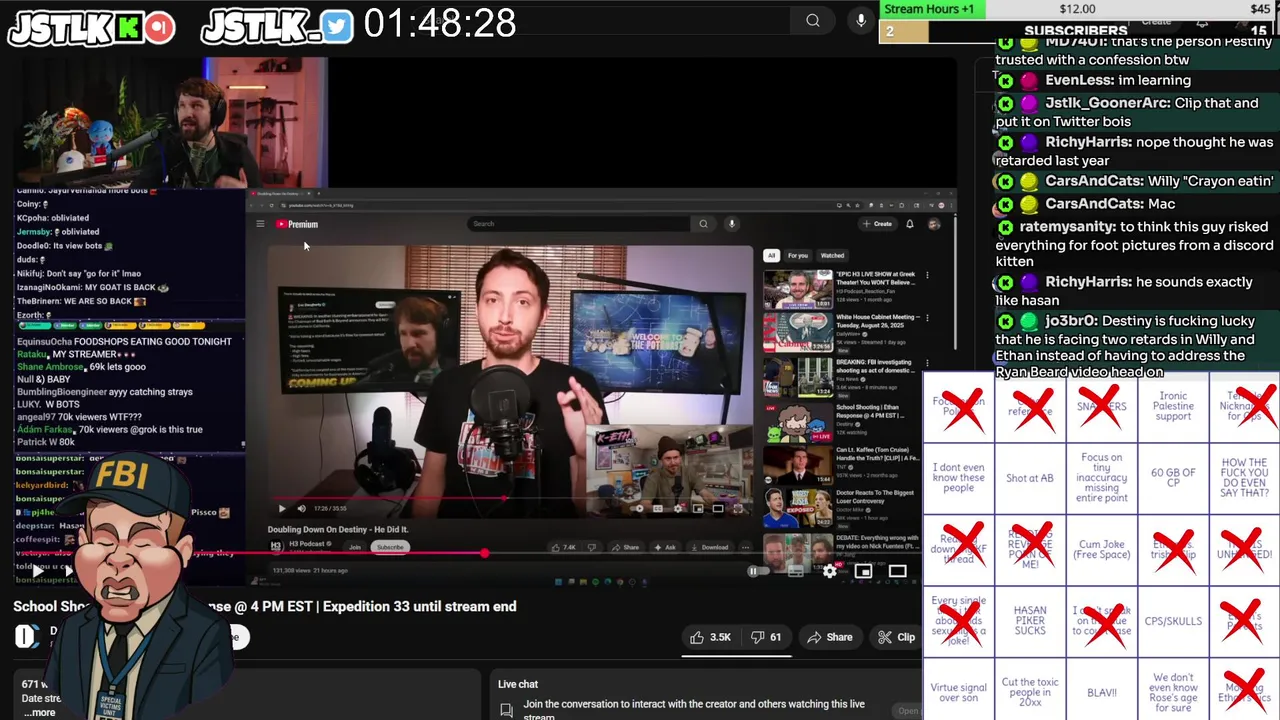This screenshot has width=1280, height=720.
Task: Select the For you chip
Action: click(x=798, y=255)
